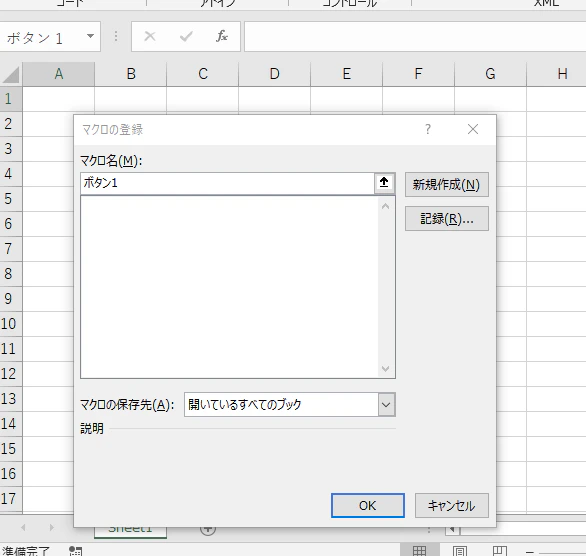This screenshot has height=556, width=586.
Task: Click the formula bar input area
Action: [x=415, y=37]
